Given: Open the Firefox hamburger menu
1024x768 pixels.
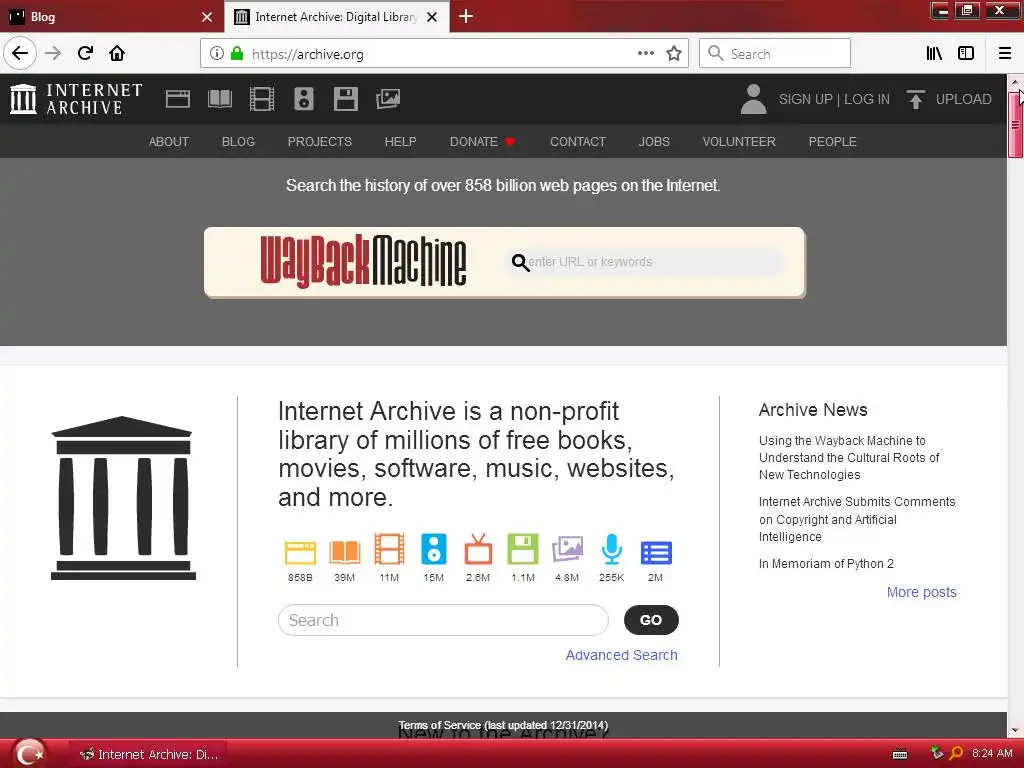Looking at the screenshot, I should click(x=1005, y=54).
